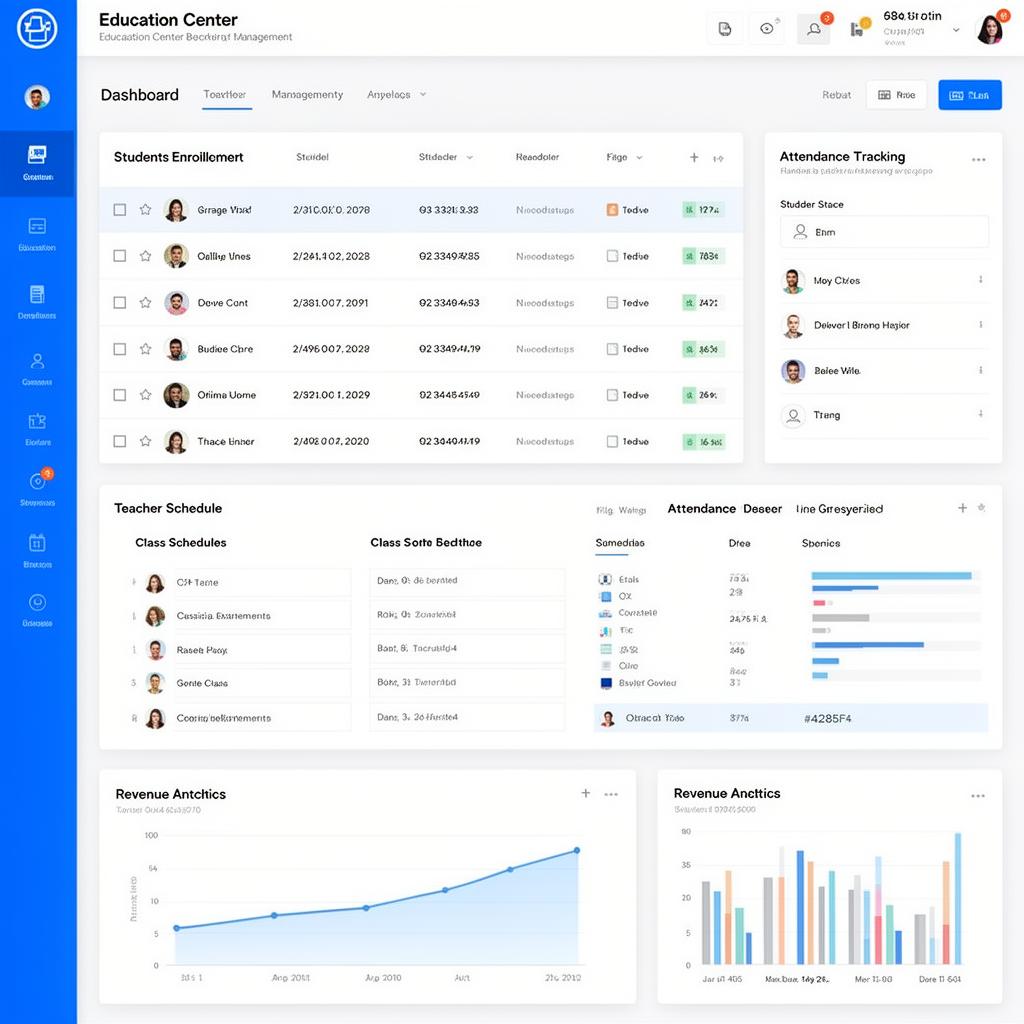Tick the checkbox for Budiee Cbre
The image size is (1024, 1024).
point(120,349)
